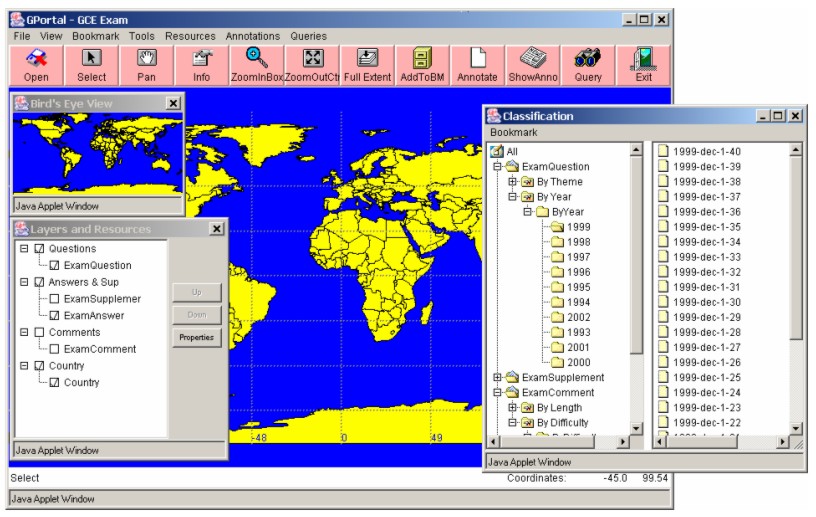The width and height of the screenshot is (816, 517).
Task: Choose the Pan hand tool
Action: [x=147, y=65]
